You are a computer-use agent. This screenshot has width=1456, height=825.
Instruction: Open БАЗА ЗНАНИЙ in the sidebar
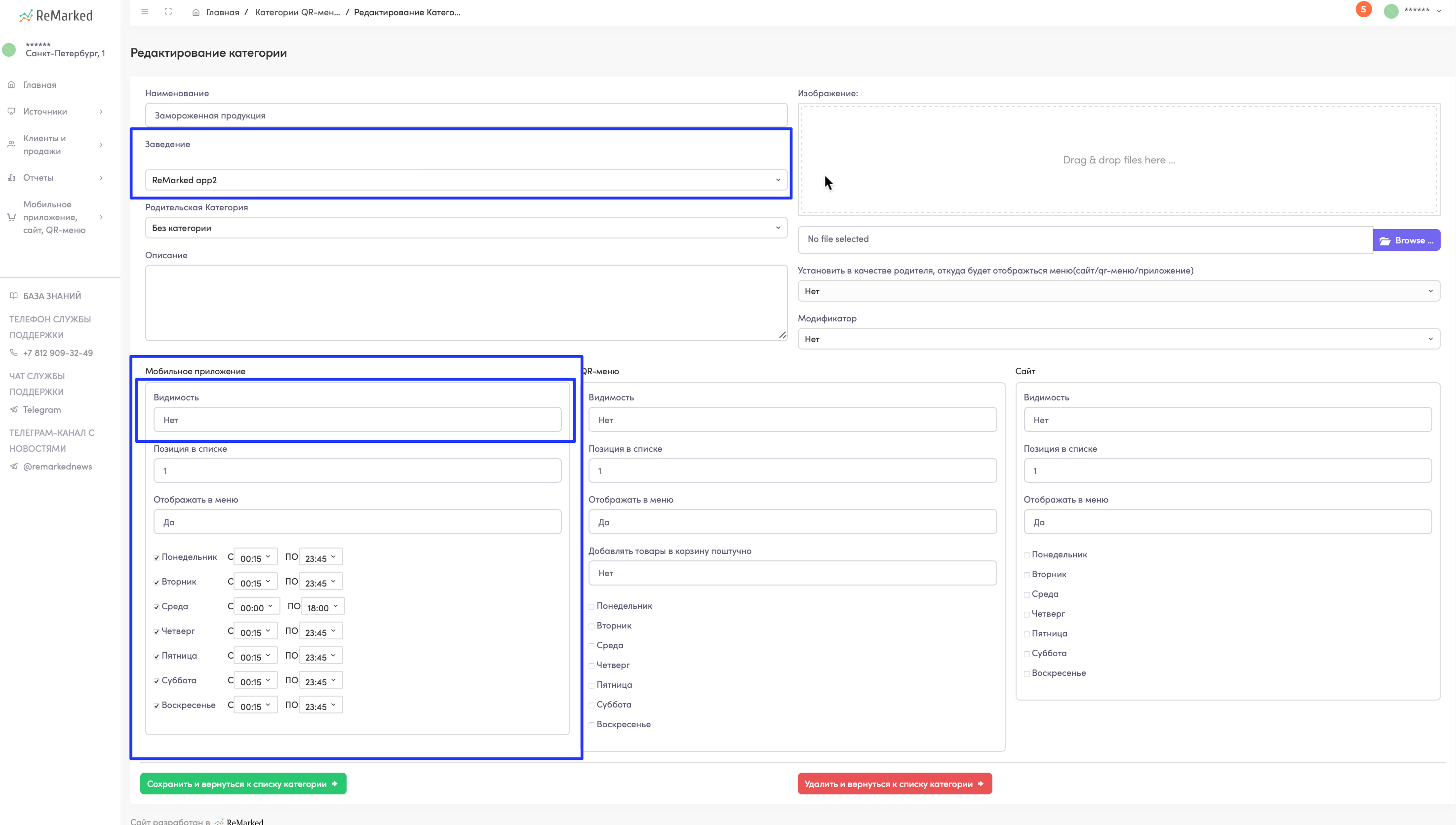pyautogui.click(x=51, y=296)
